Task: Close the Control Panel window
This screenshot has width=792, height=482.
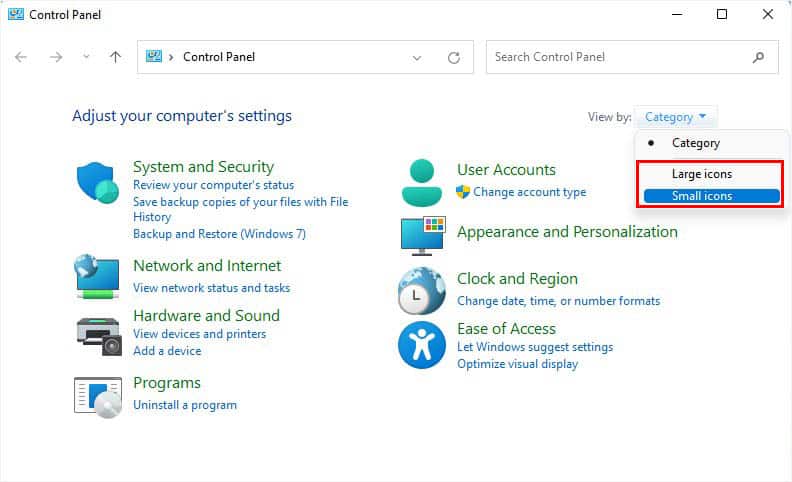Action: 768,14
